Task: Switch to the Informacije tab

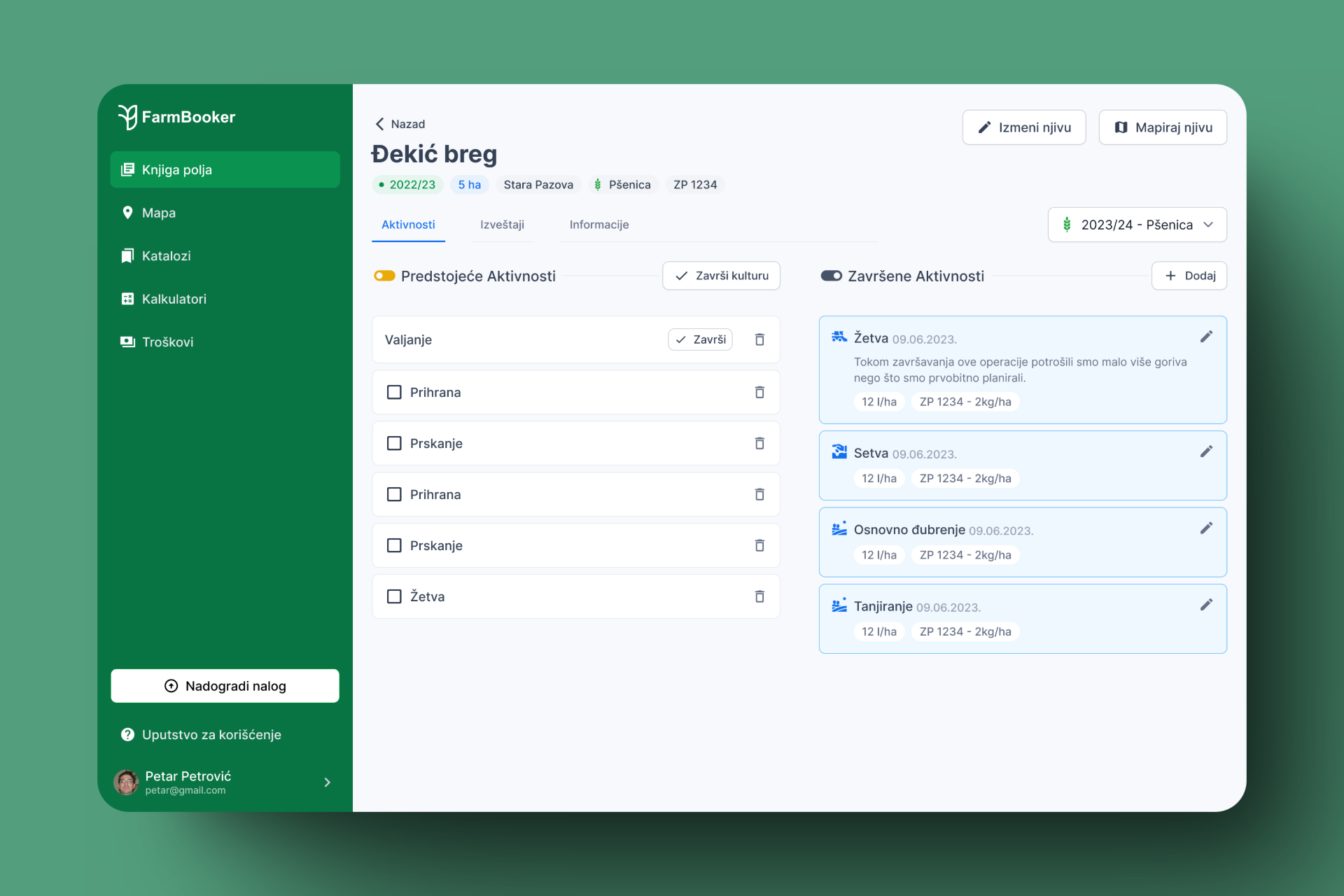Action: (598, 225)
